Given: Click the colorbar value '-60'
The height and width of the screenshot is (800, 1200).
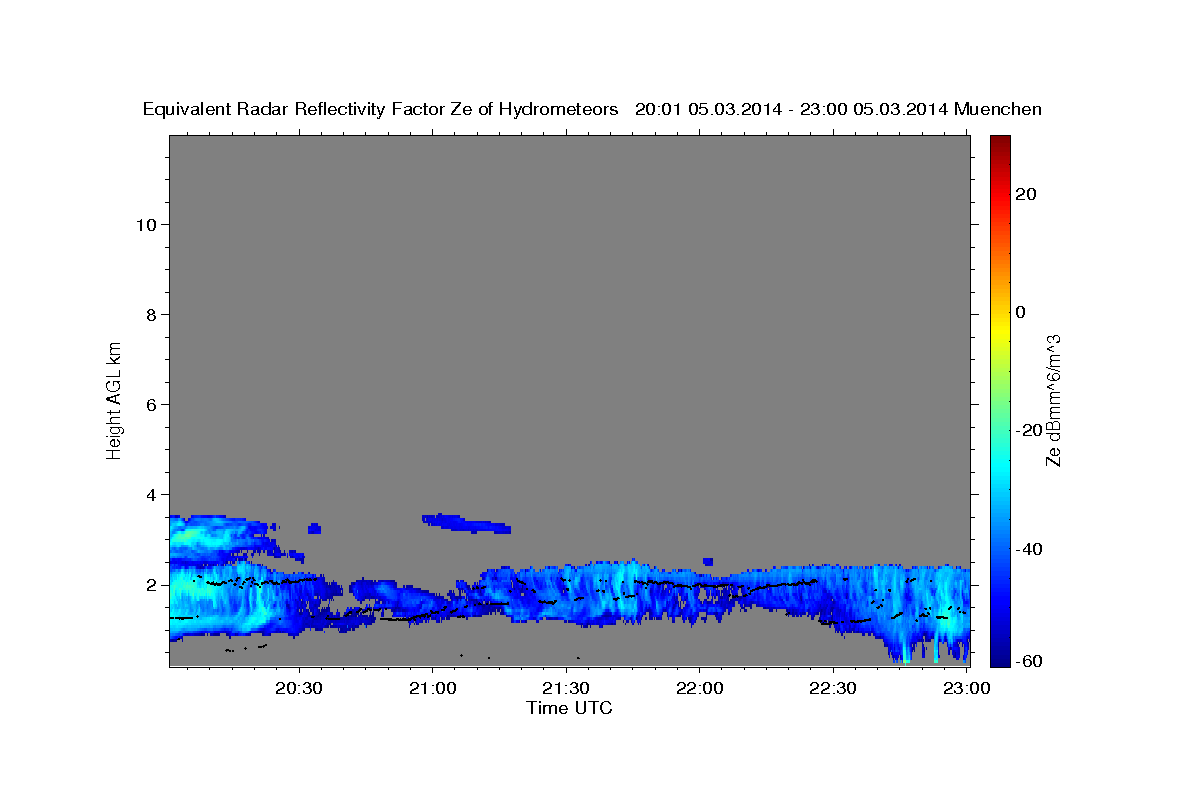Looking at the screenshot, I should point(1027,662).
